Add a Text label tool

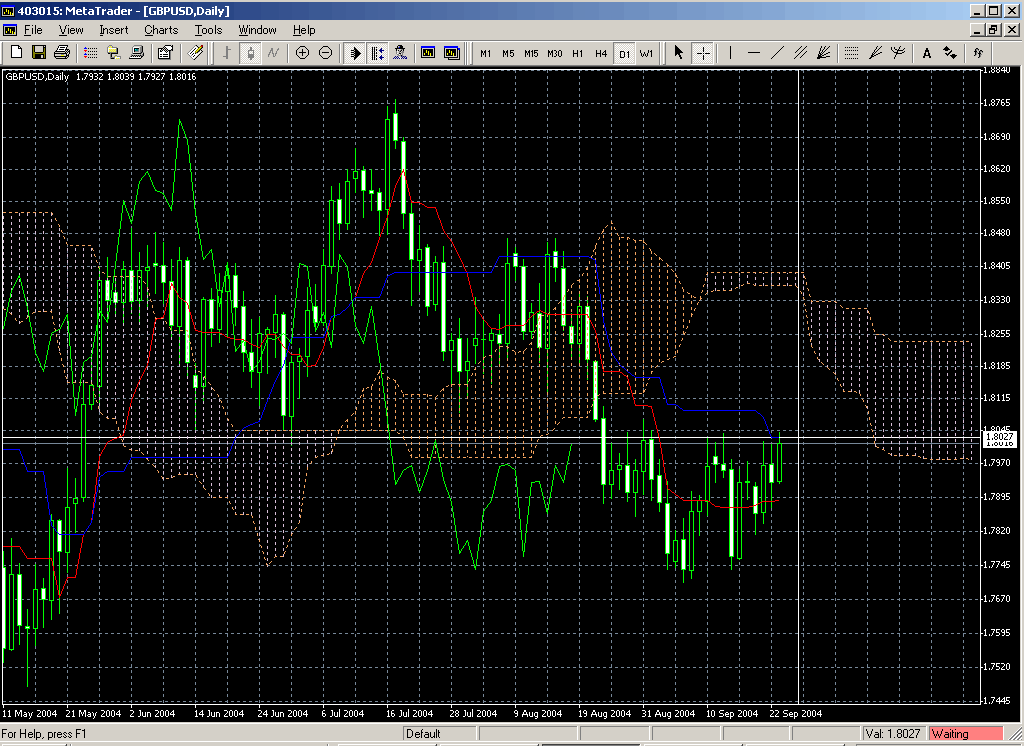[x=927, y=53]
